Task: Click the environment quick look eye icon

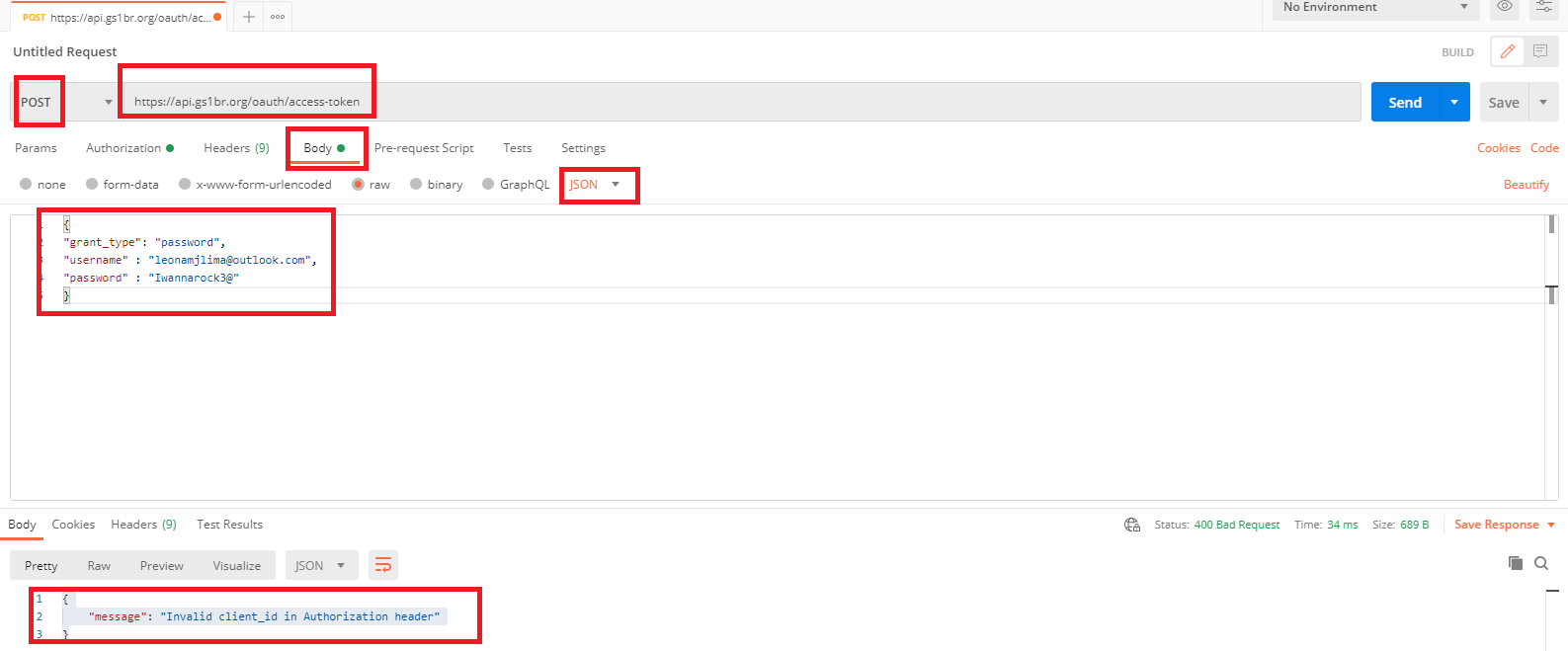Action: click(1504, 7)
